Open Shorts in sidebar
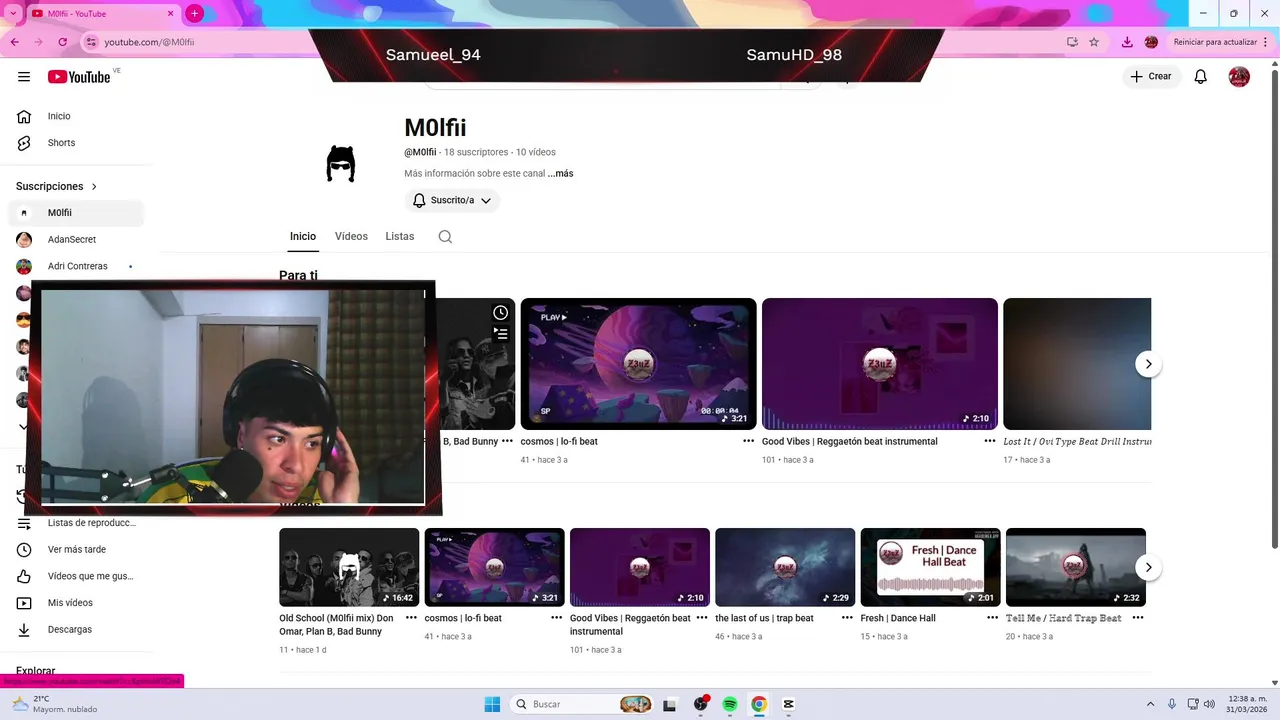 tap(76, 143)
